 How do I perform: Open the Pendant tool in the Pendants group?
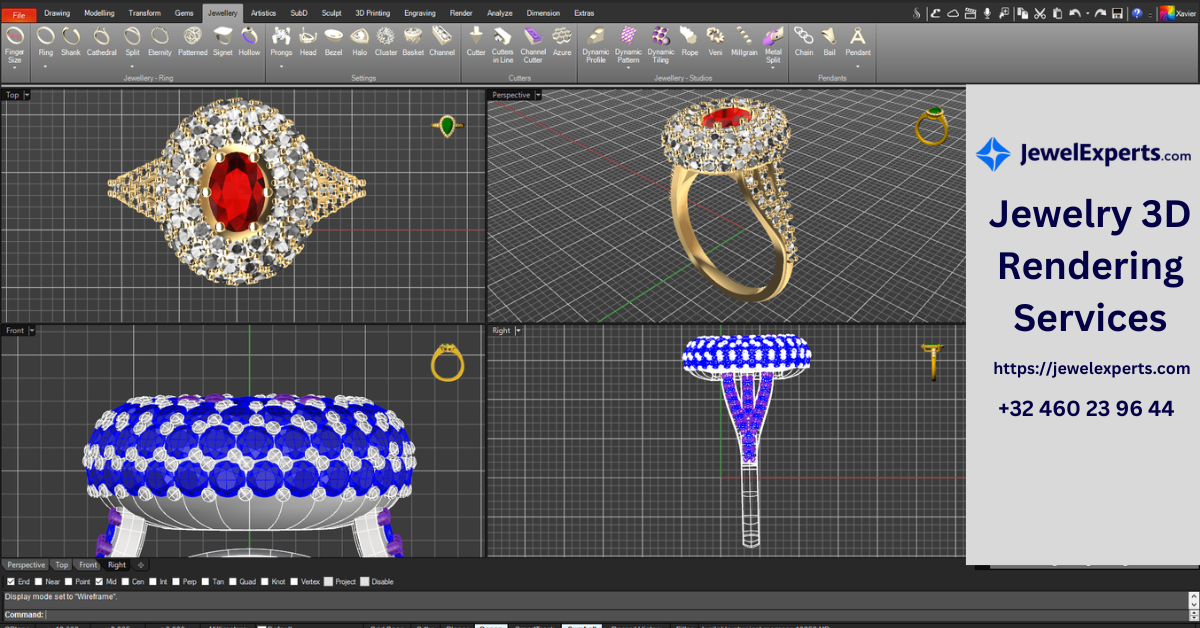[x=857, y=45]
